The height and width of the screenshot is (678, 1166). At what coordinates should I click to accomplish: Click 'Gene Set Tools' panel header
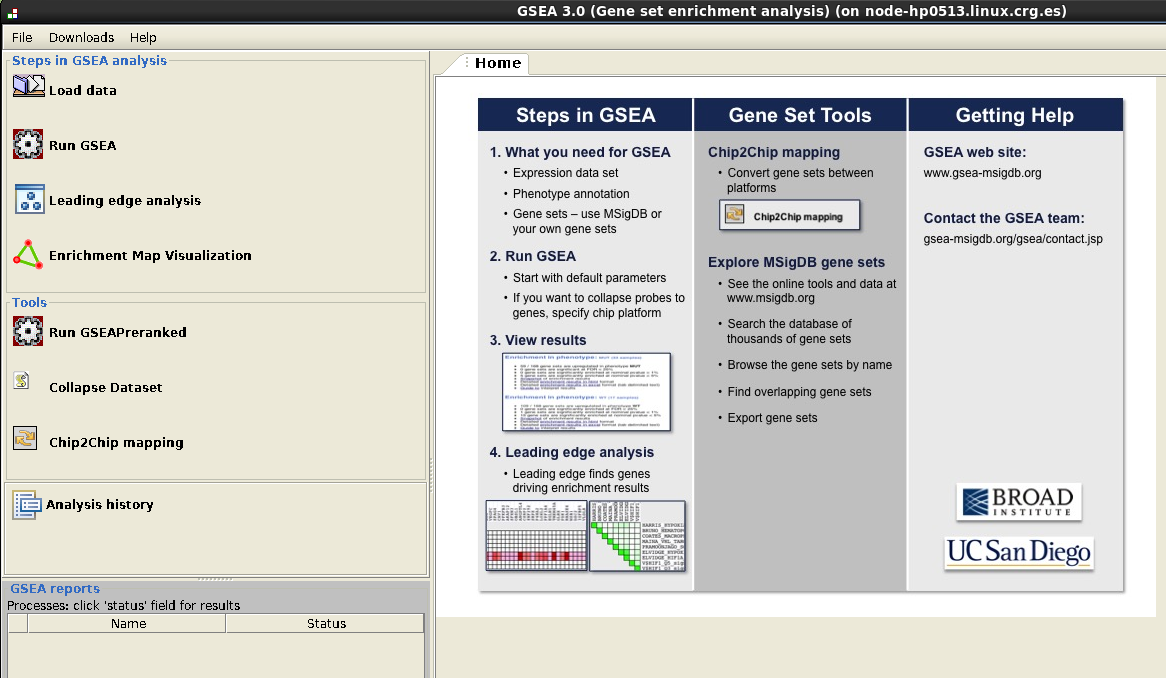pos(800,115)
